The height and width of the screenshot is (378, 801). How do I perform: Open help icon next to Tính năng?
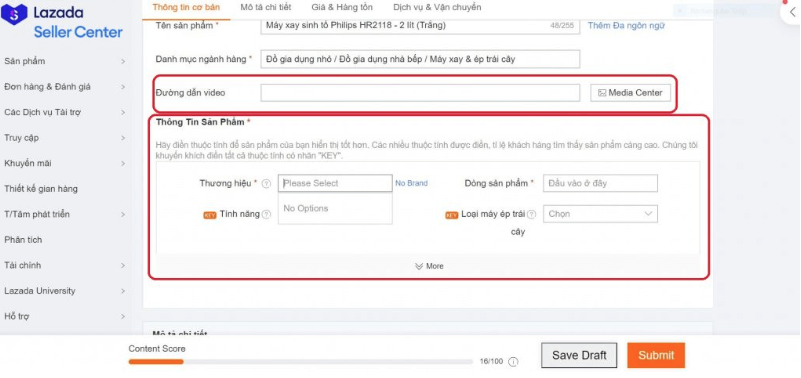click(266, 215)
